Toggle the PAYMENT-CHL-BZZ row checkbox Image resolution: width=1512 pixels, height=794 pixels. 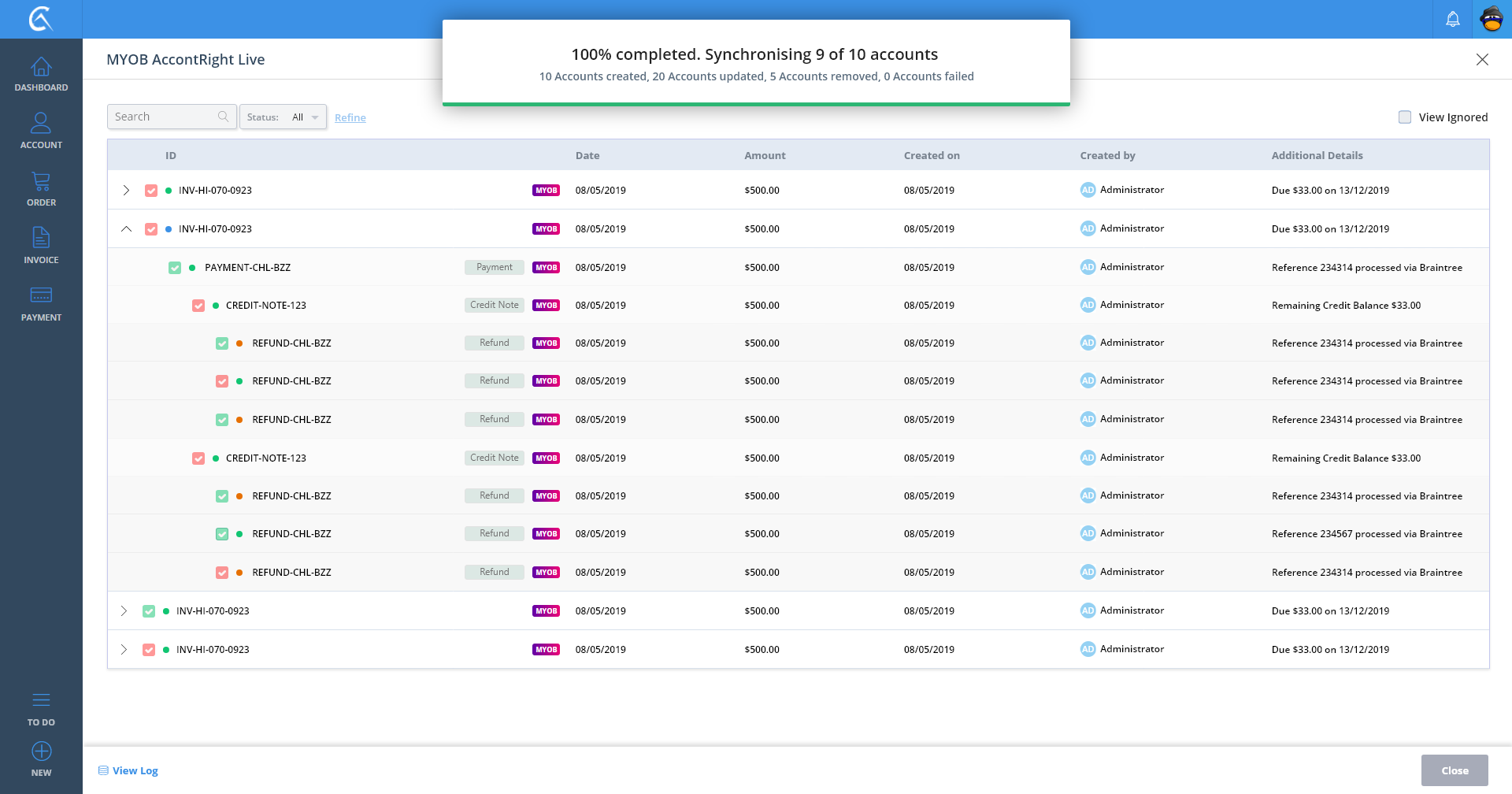point(175,268)
